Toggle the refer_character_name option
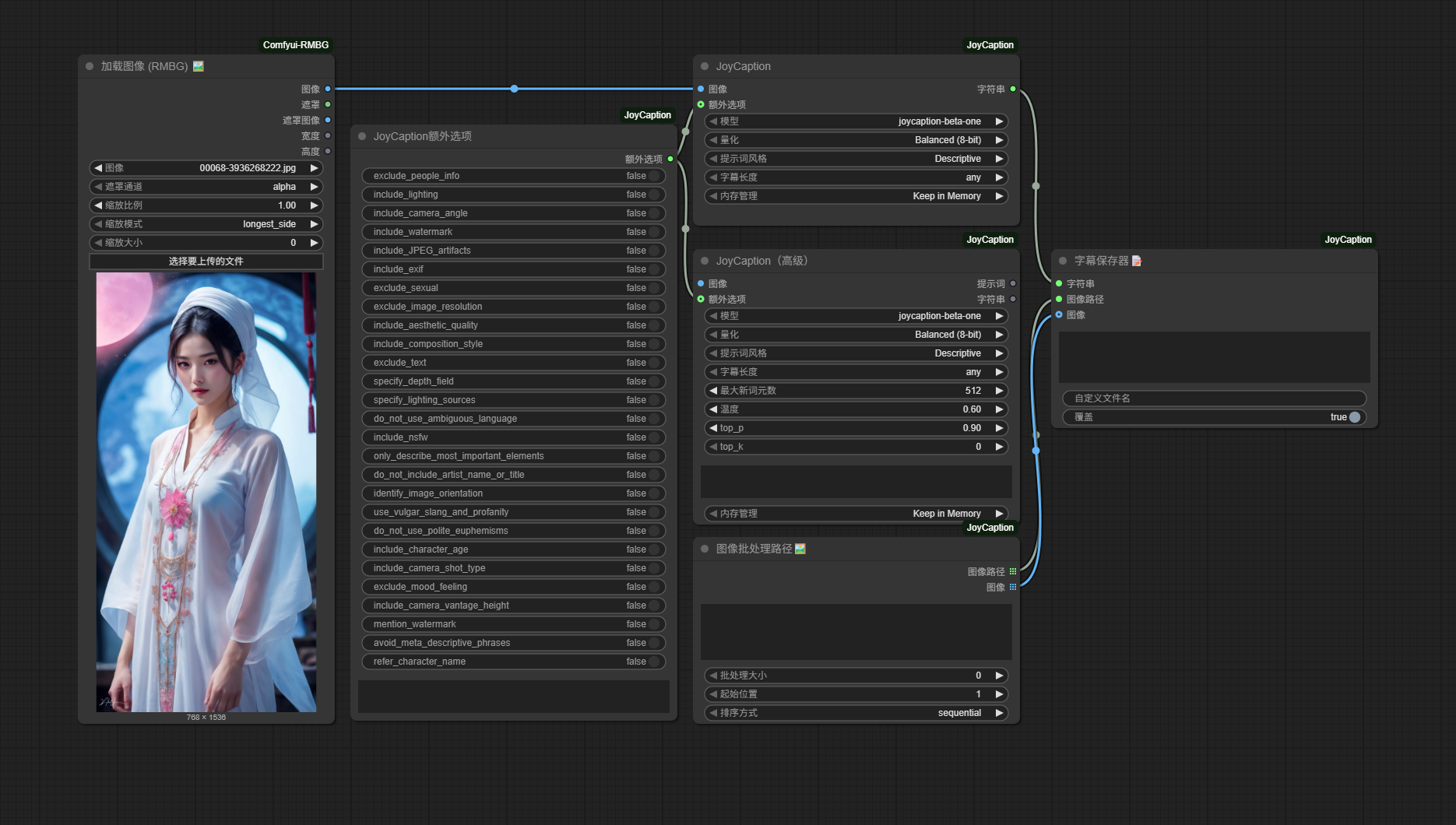Viewport: 1456px width, 825px height. click(x=514, y=662)
